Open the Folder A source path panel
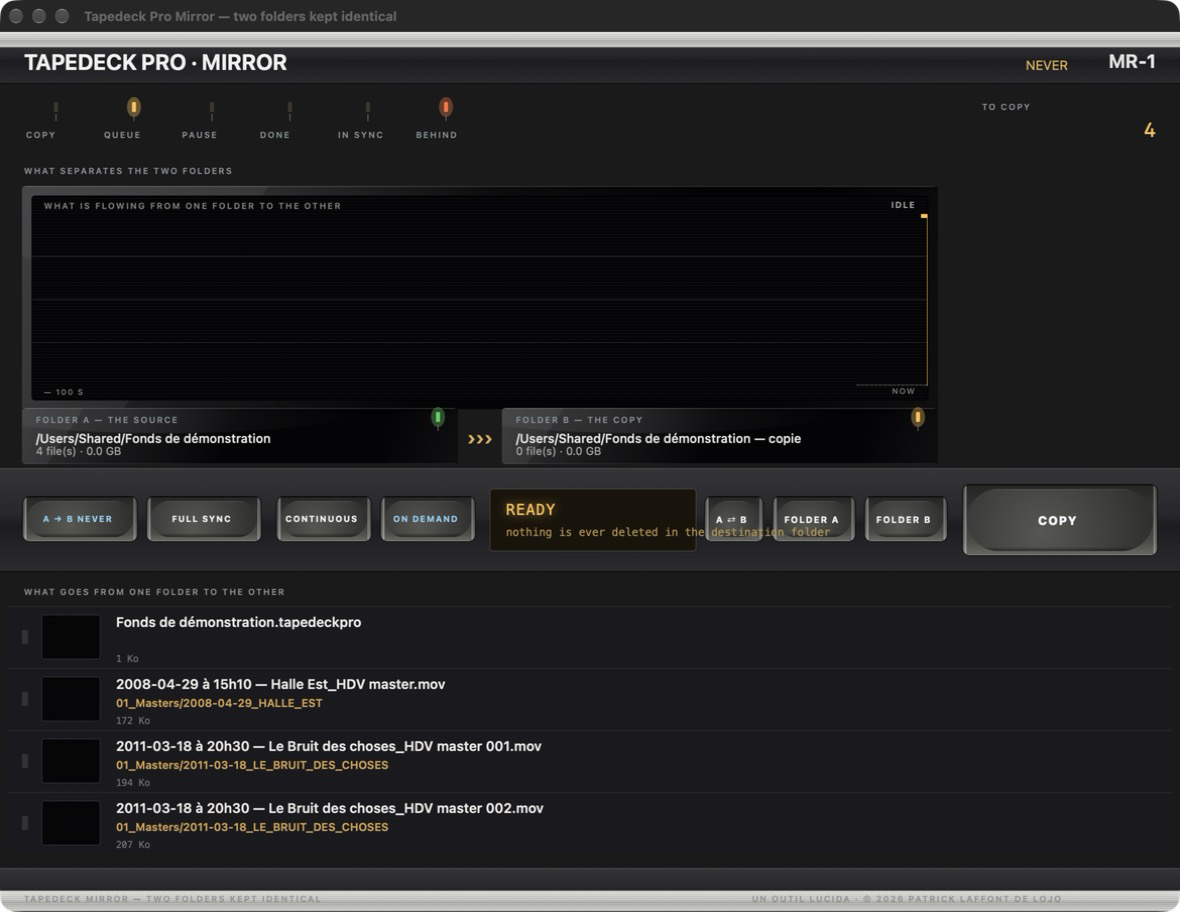The image size is (1180, 912). pyautogui.click(x=239, y=436)
